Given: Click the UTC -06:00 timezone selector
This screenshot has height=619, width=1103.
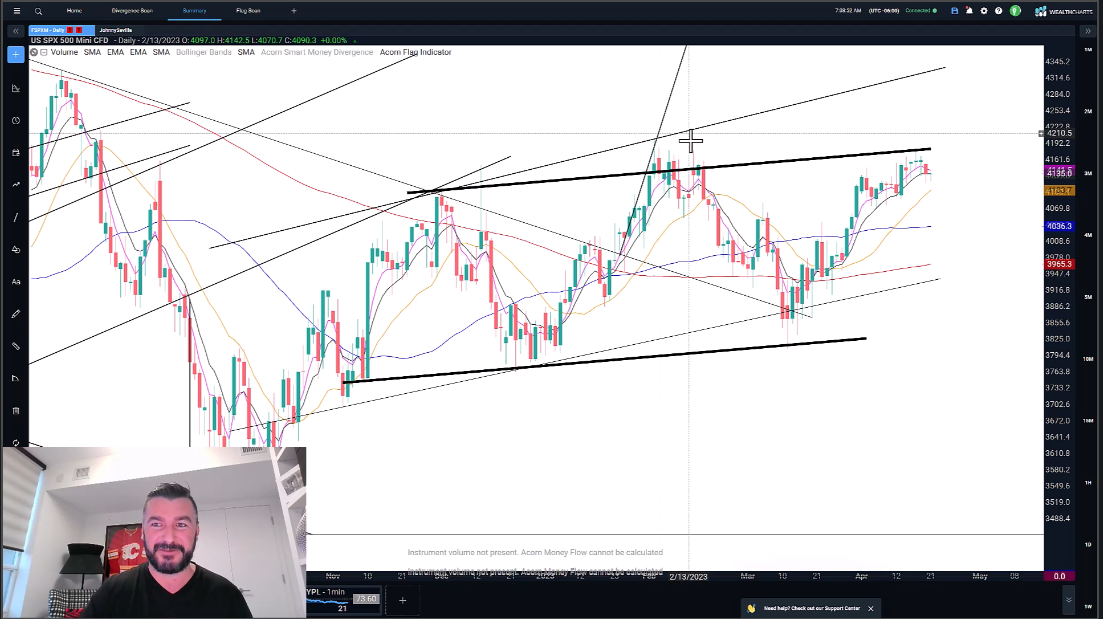Looking at the screenshot, I should click(884, 11).
